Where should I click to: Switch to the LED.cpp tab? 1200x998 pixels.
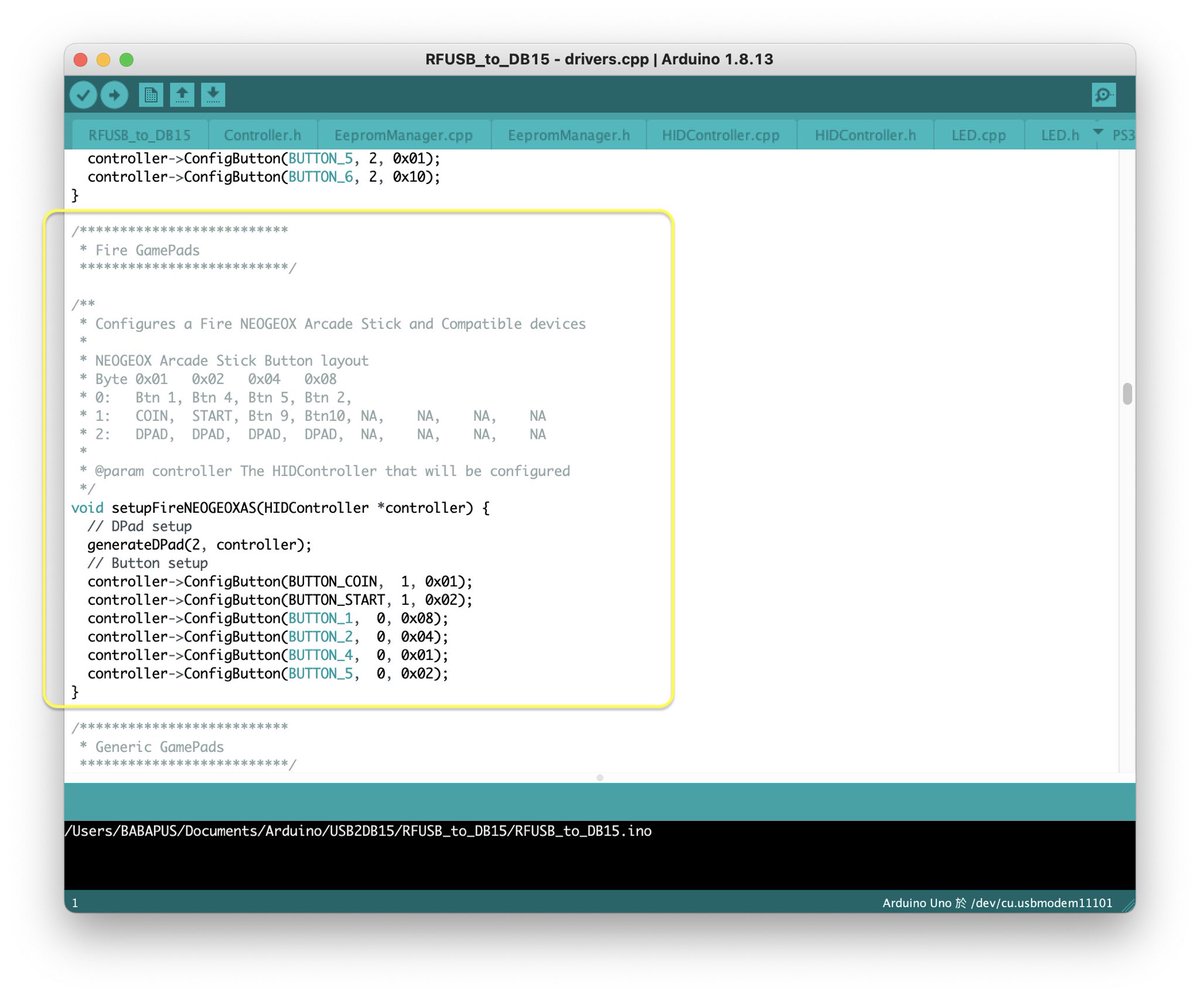click(979, 135)
